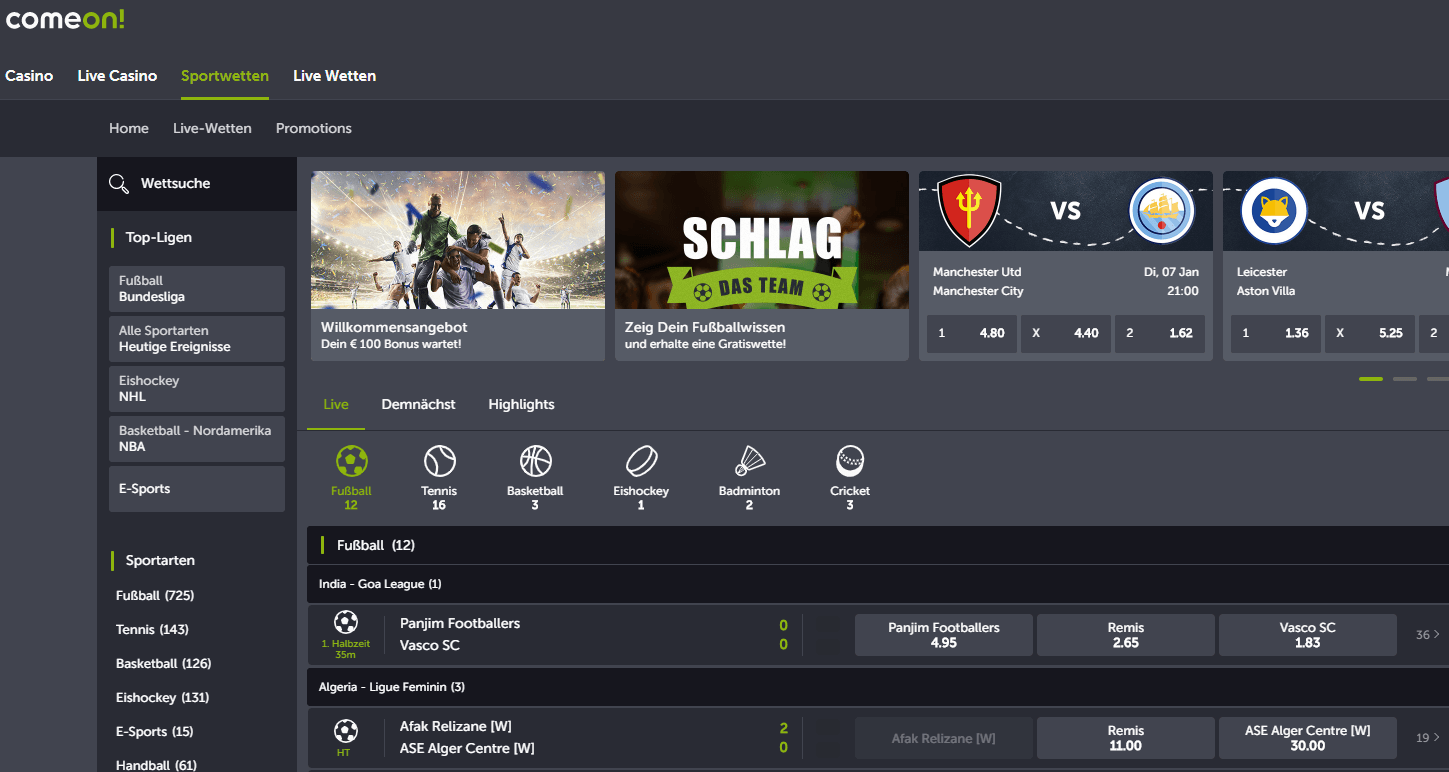Bet on Vasco SC at 1.83
1449x772 pixels.
[1308, 635]
